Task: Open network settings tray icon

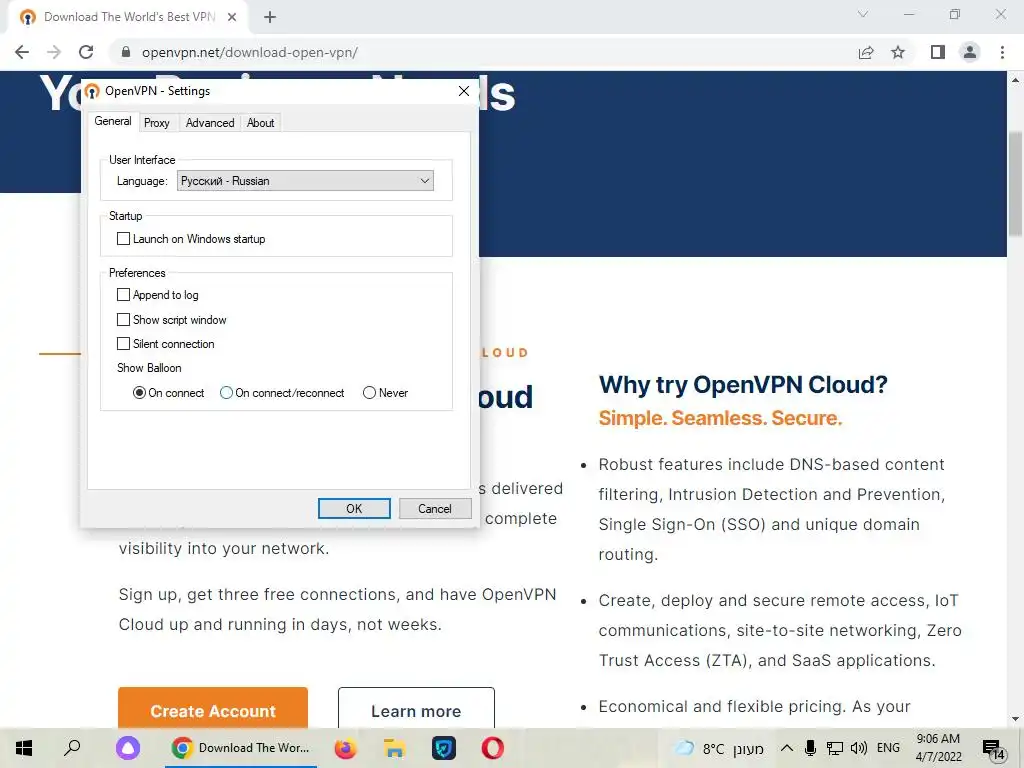Action: 835,748
